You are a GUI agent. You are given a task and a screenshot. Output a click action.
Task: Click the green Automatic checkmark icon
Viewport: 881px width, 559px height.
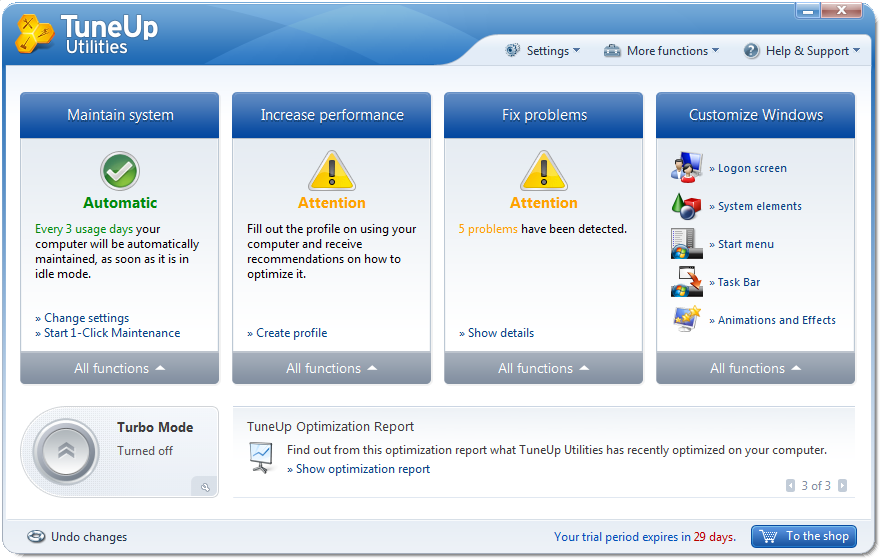pos(120,171)
